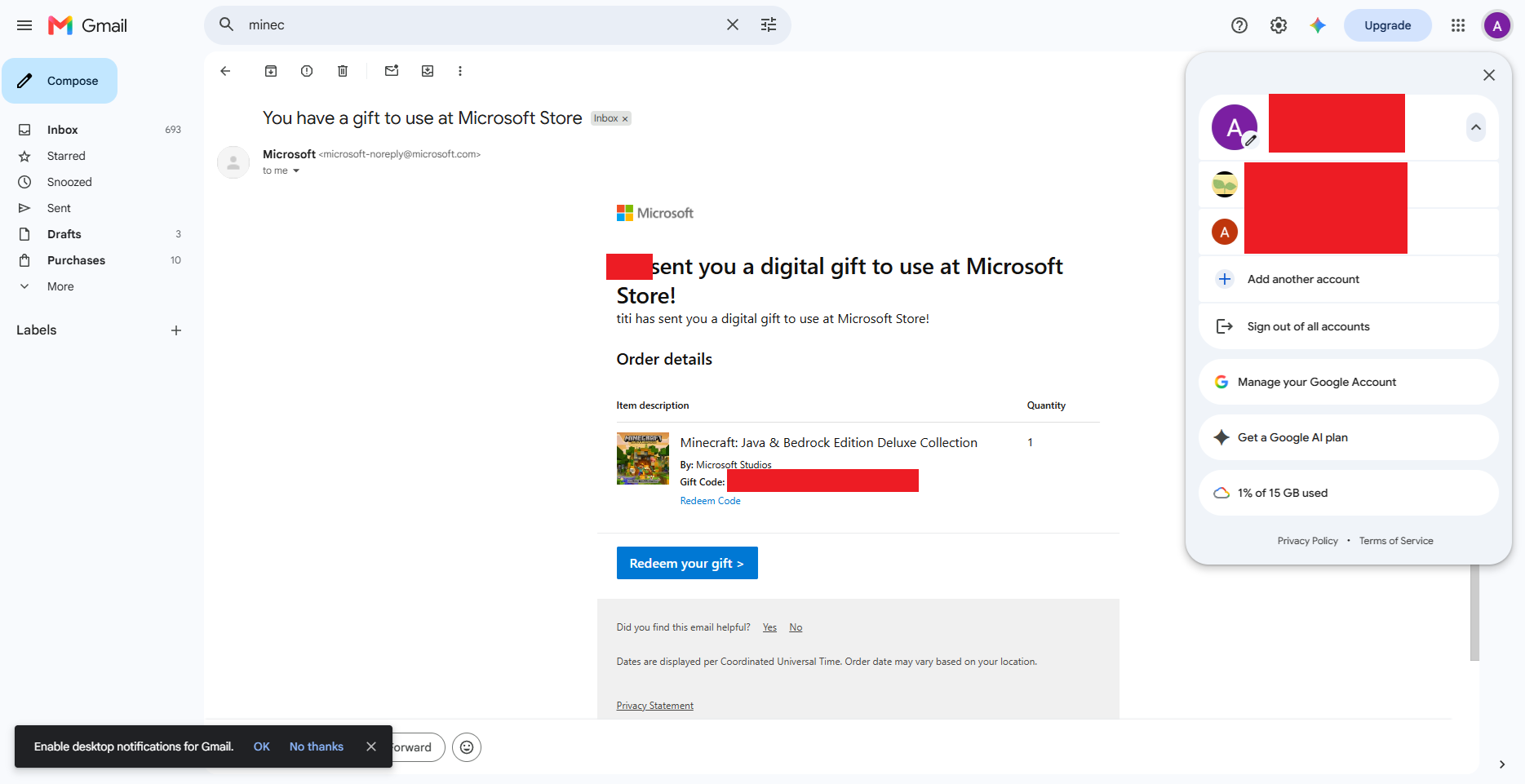This screenshot has width=1525, height=784.
Task: Click the account avatar in the top bar
Action: pos(1497,25)
